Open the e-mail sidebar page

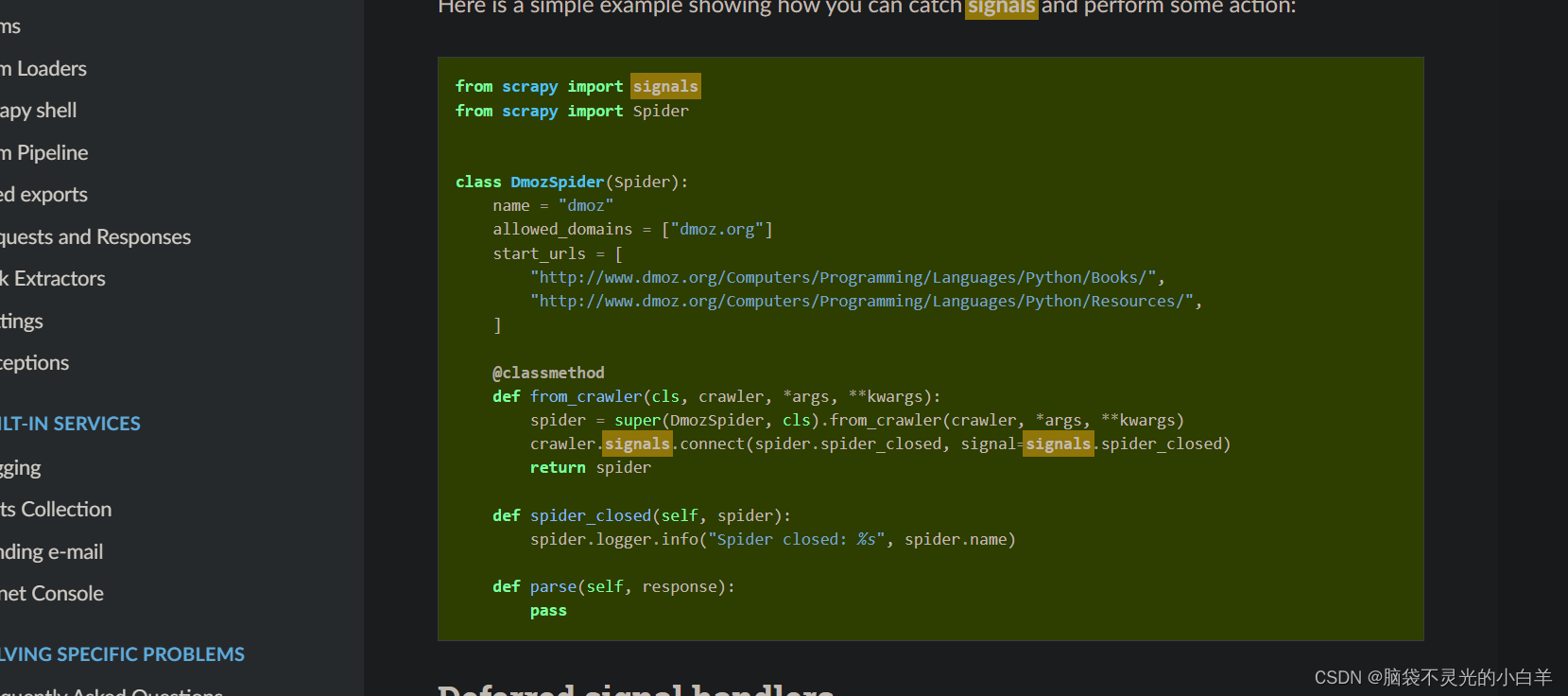[x=52, y=552]
